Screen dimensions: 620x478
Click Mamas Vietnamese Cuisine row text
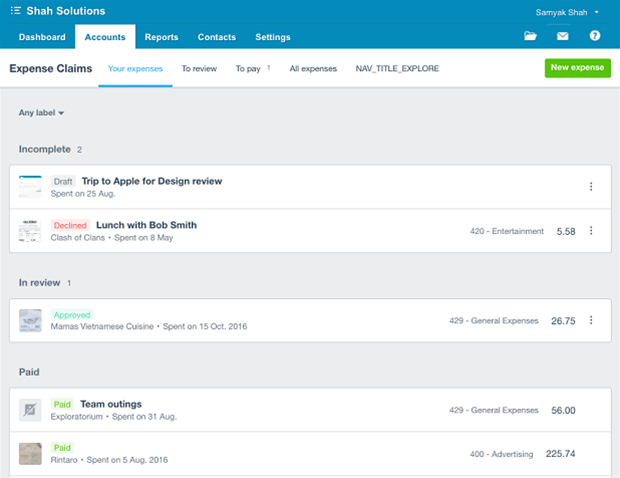click(102, 326)
